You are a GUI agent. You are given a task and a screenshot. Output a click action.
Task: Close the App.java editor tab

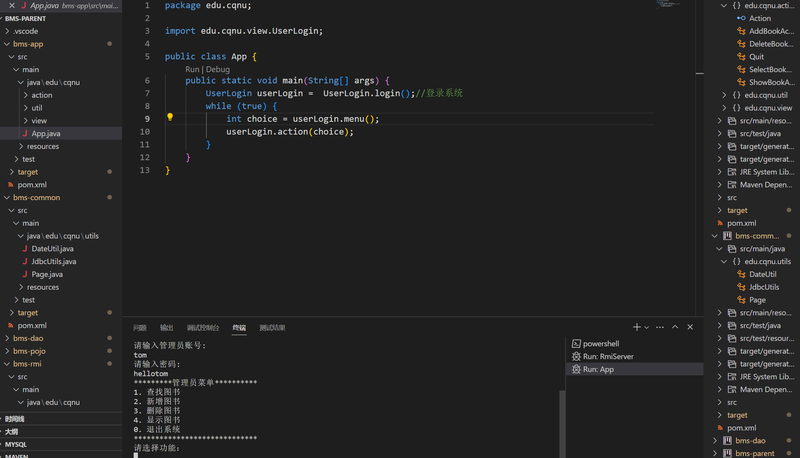click(12, 6)
